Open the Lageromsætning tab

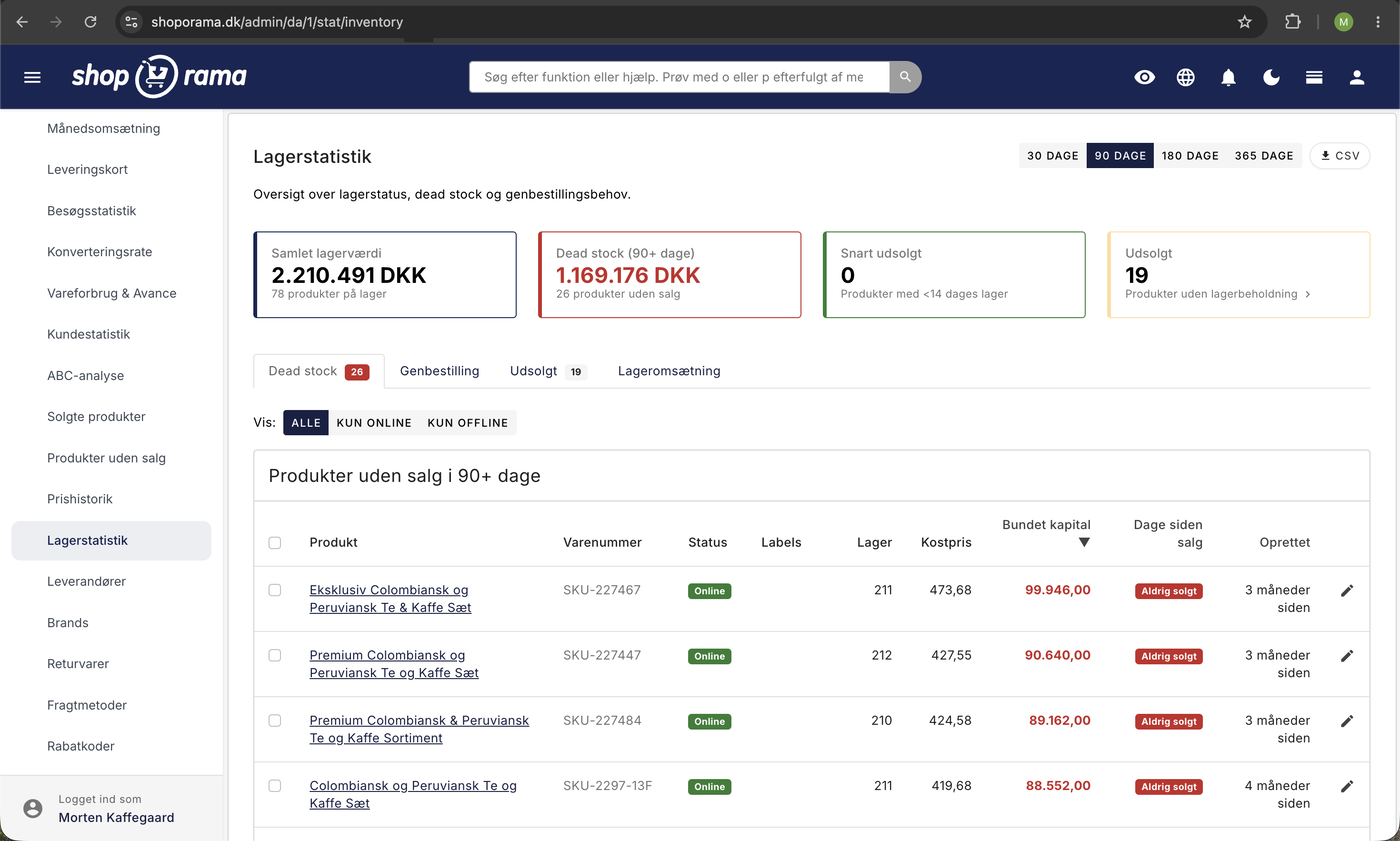click(x=669, y=371)
